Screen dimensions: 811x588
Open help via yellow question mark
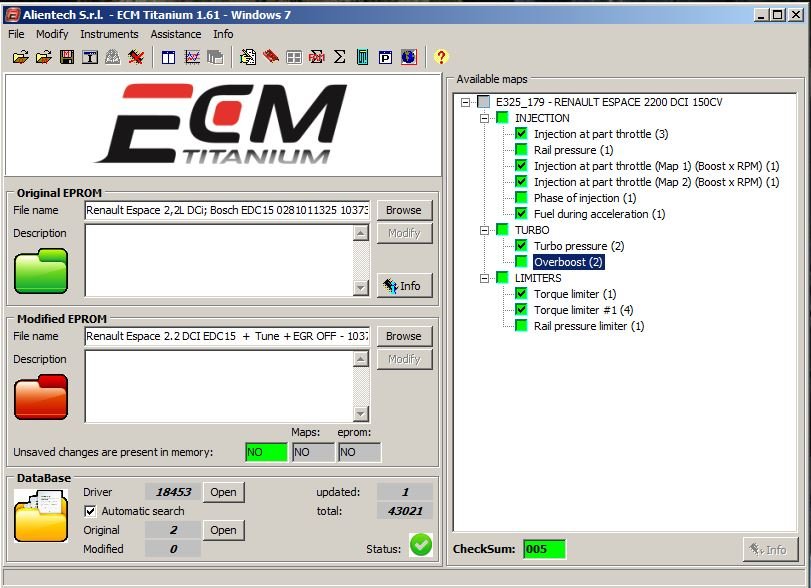tap(441, 57)
